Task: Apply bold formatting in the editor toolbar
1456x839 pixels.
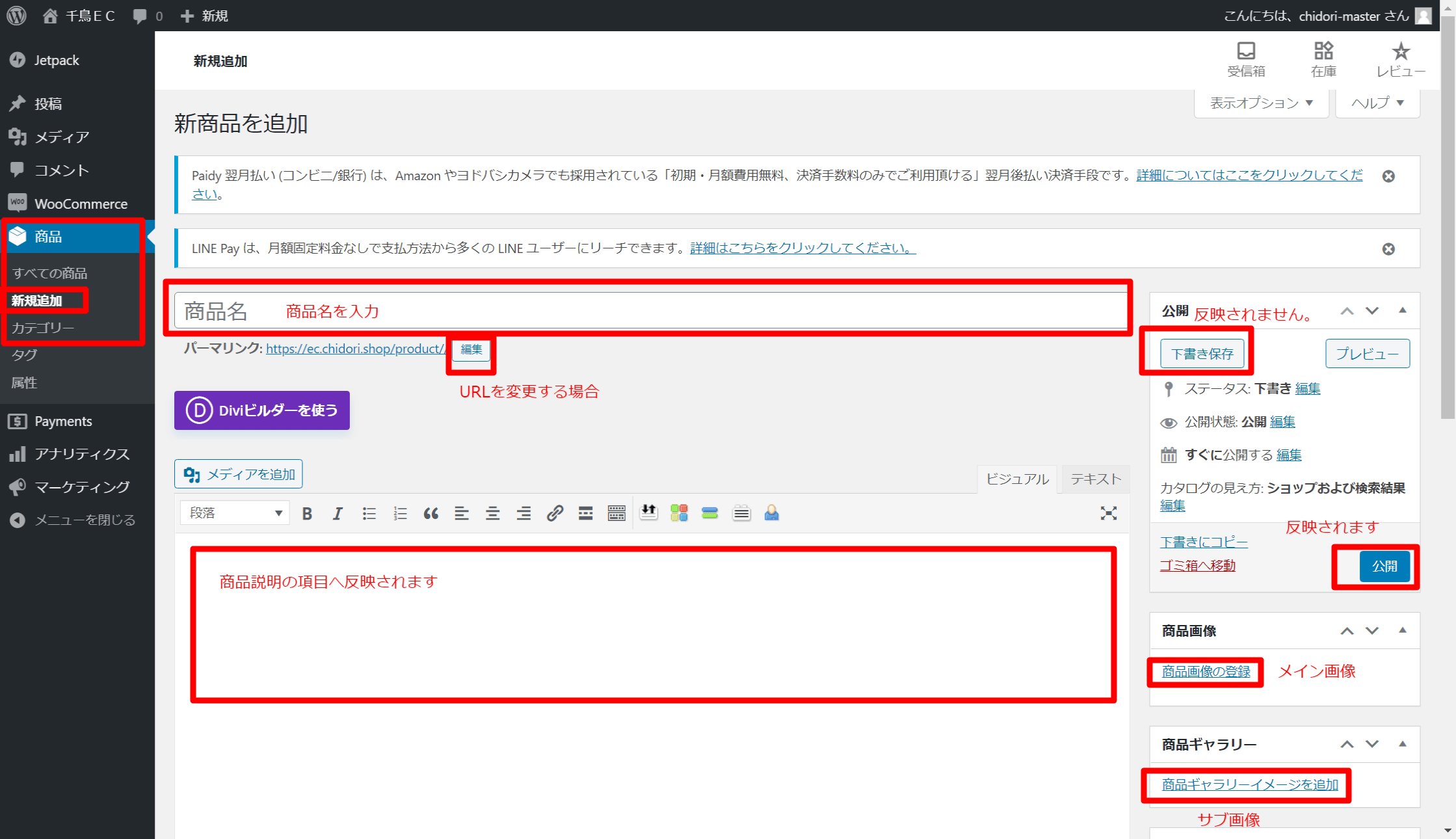Action: [306, 513]
